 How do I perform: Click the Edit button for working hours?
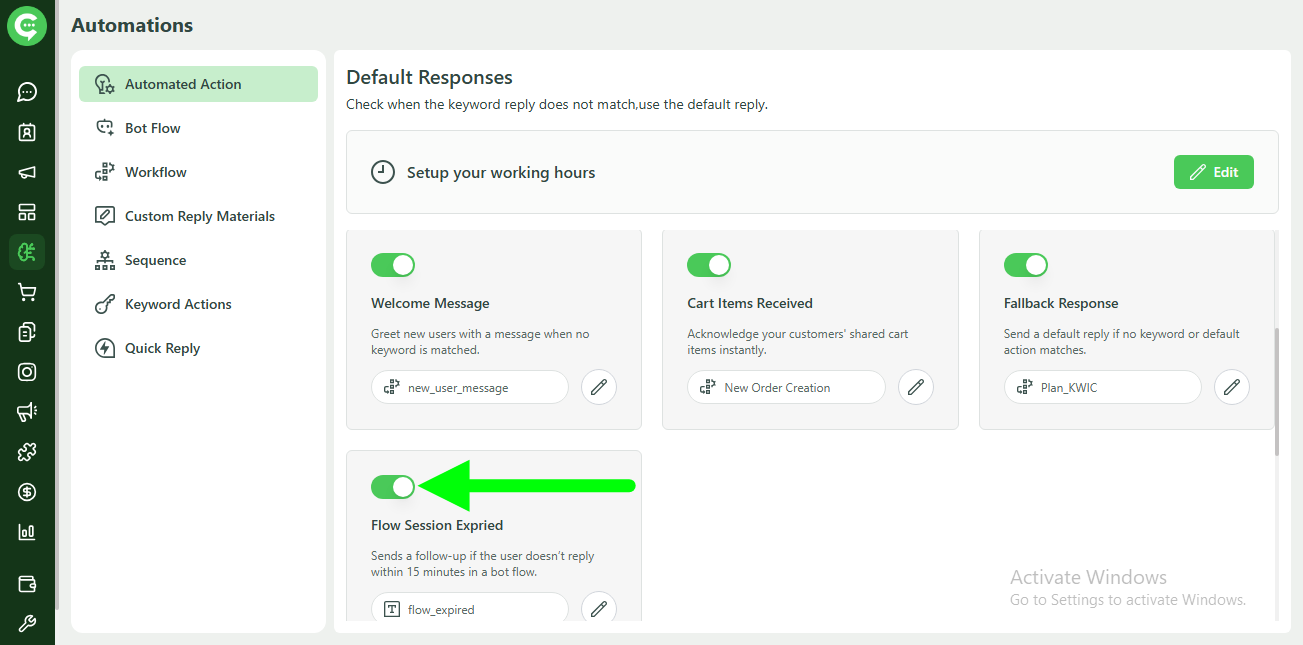[x=1213, y=172]
